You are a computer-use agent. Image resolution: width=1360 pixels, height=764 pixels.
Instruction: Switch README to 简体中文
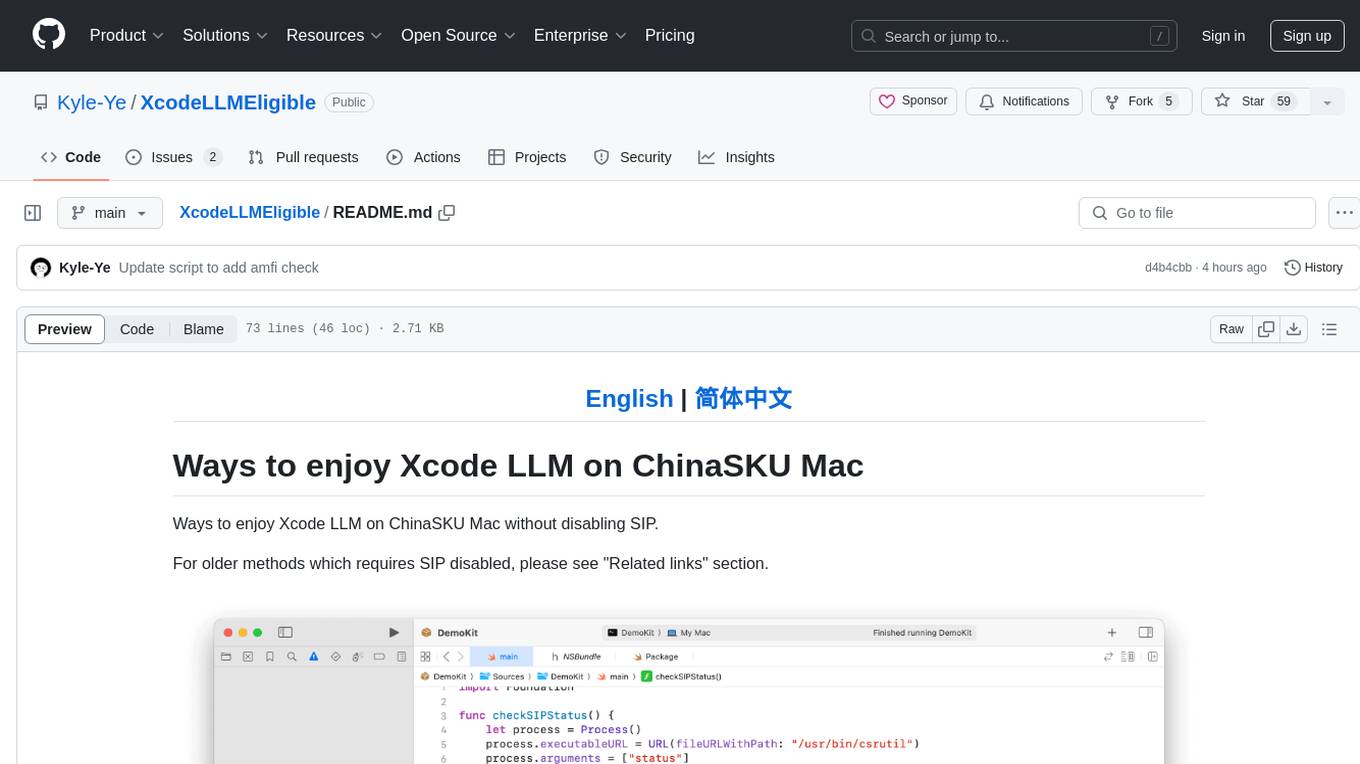pos(744,398)
